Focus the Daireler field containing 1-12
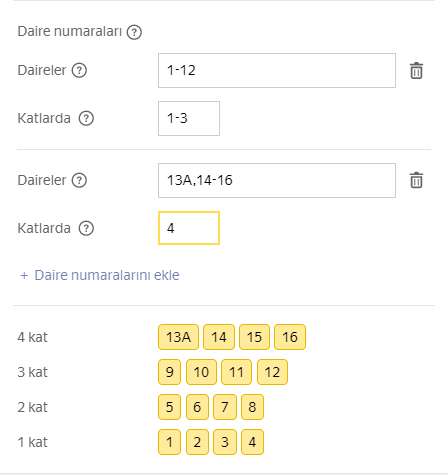 [277, 70]
